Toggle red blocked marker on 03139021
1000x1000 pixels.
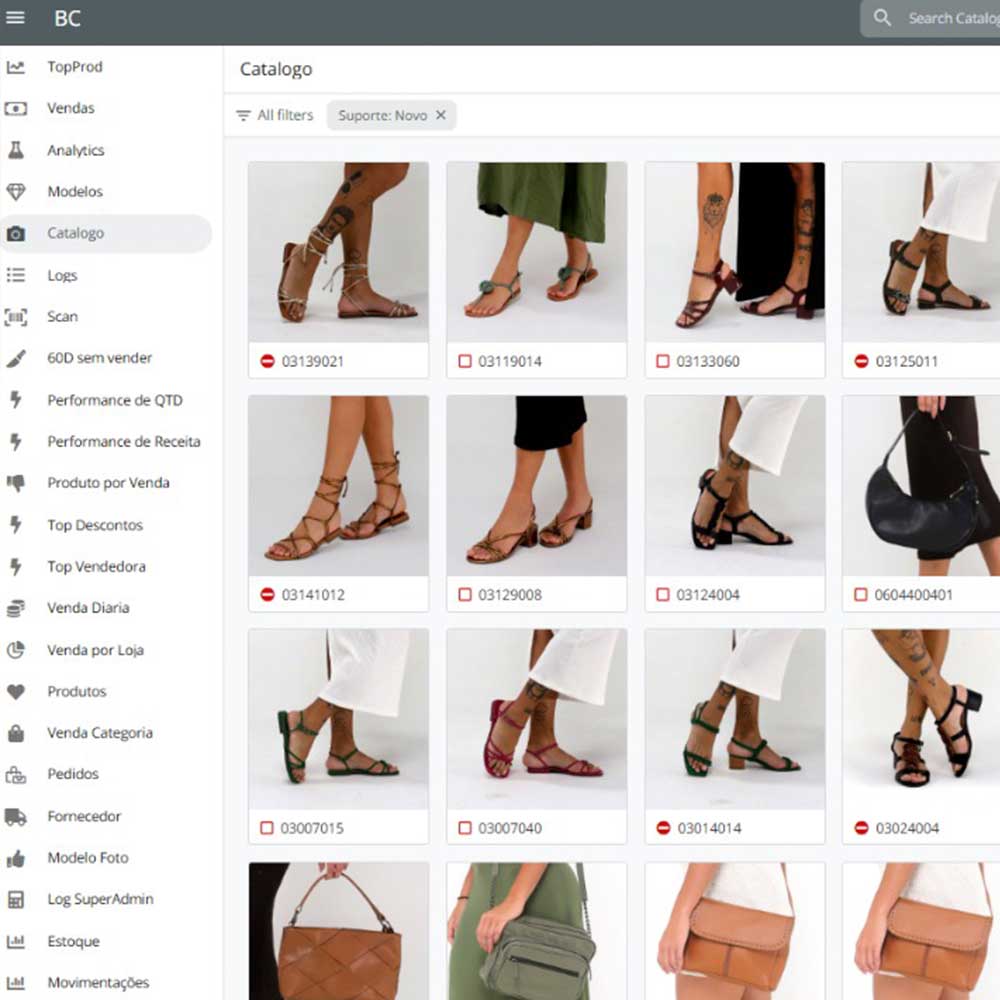click(x=267, y=362)
